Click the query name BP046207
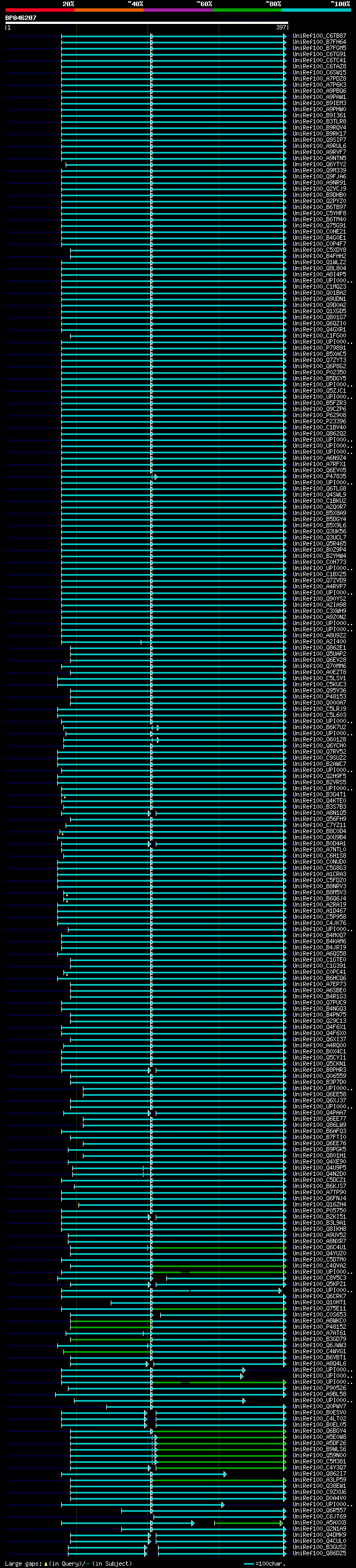 click(21, 18)
